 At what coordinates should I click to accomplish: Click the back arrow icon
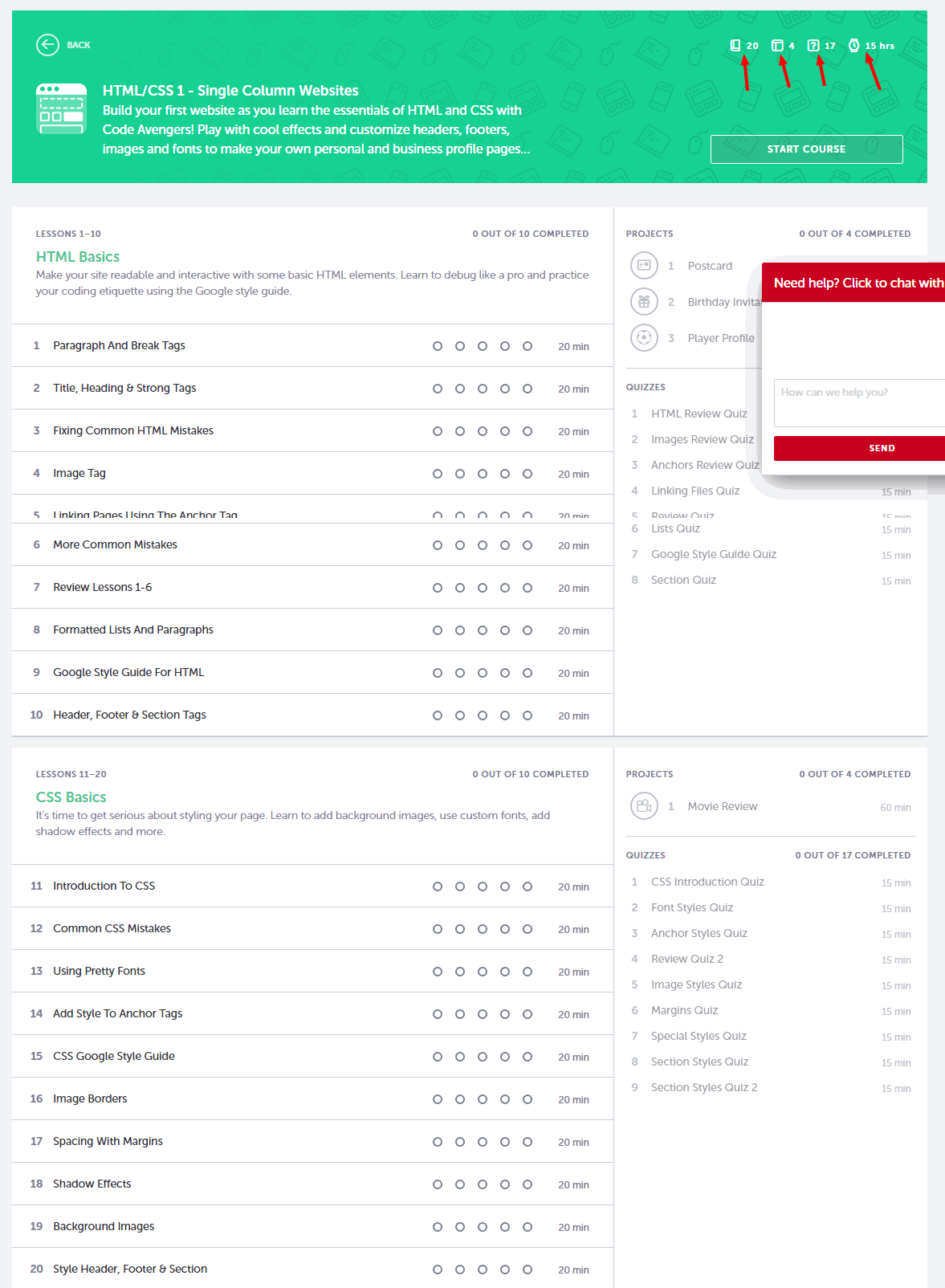pyautogui.click(x=47, y=45)
